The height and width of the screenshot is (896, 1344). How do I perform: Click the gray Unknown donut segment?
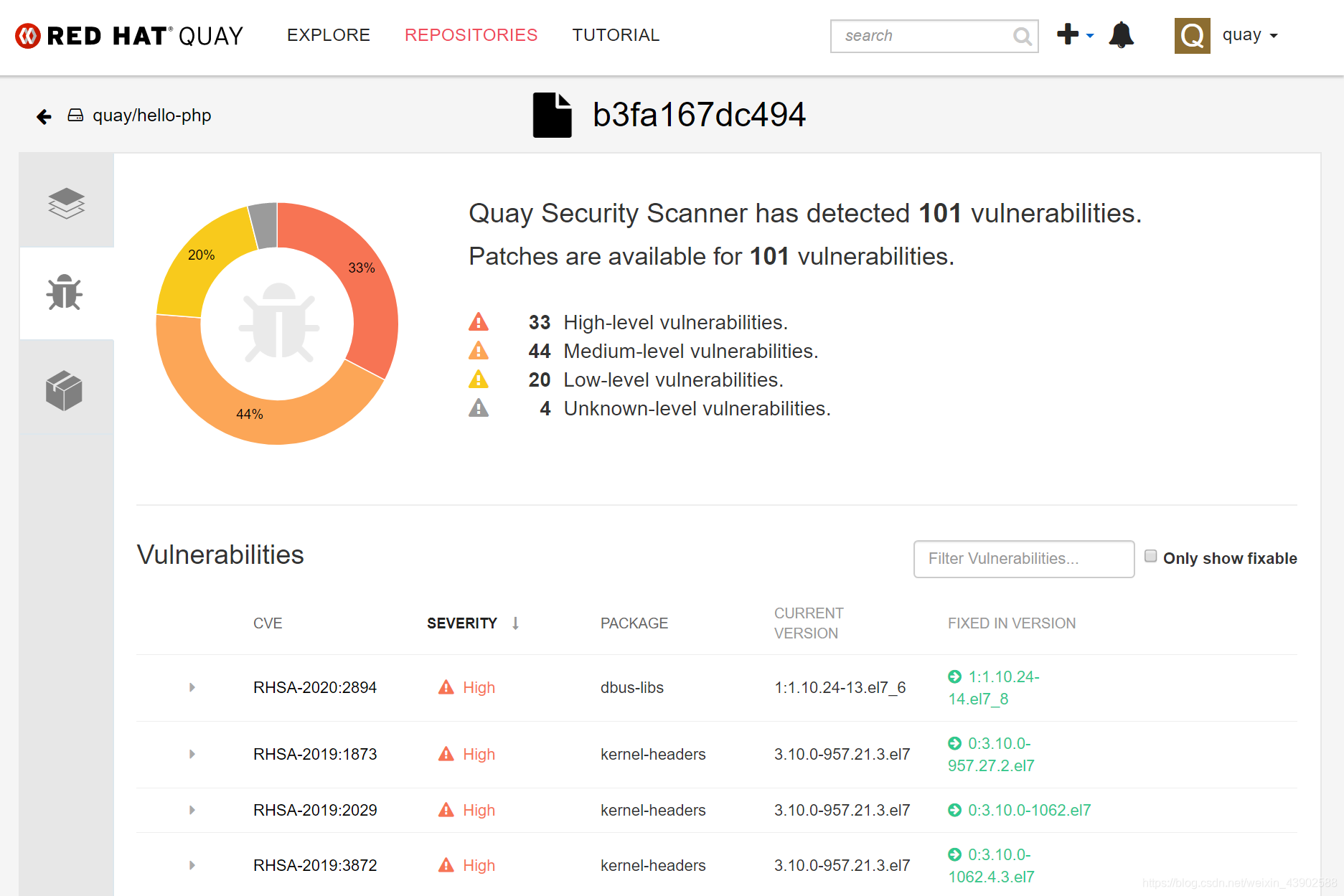tap(263, 225)
